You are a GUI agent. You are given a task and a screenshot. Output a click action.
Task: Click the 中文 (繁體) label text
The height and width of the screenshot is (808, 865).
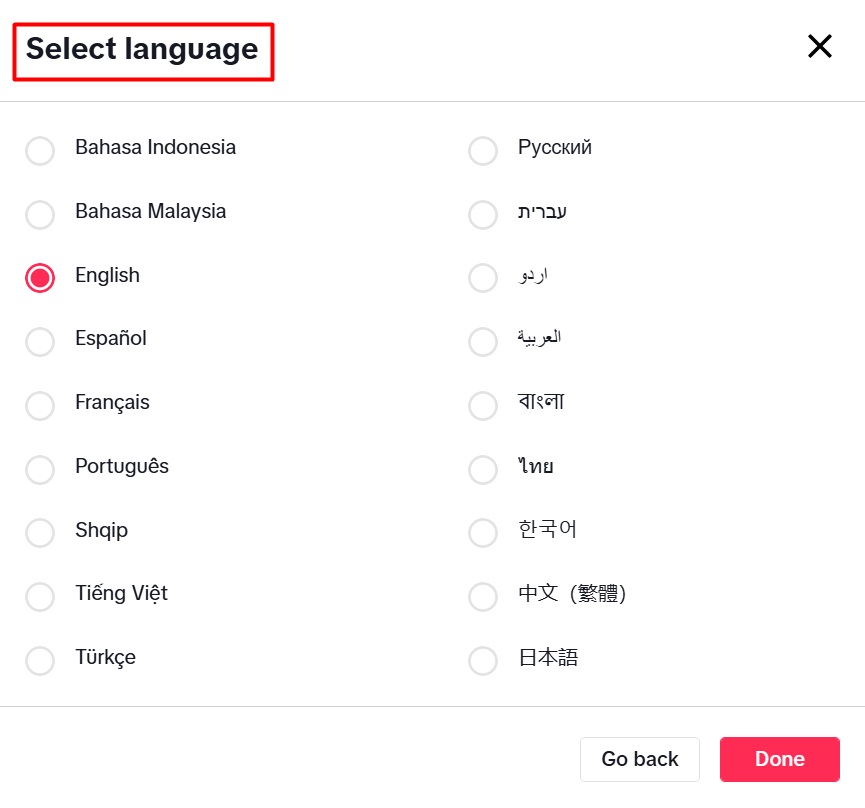point(572,593)
